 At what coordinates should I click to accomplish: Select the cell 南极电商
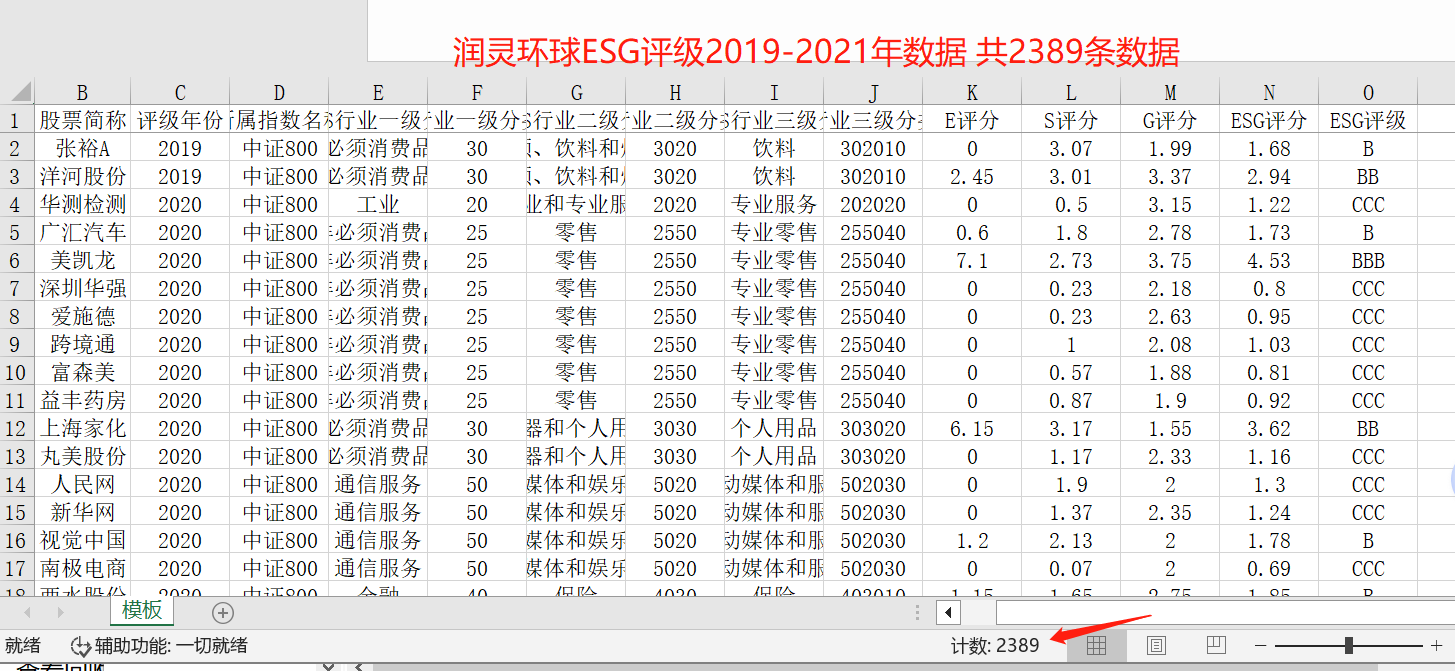pyautogui.click(x=83, y=569)
